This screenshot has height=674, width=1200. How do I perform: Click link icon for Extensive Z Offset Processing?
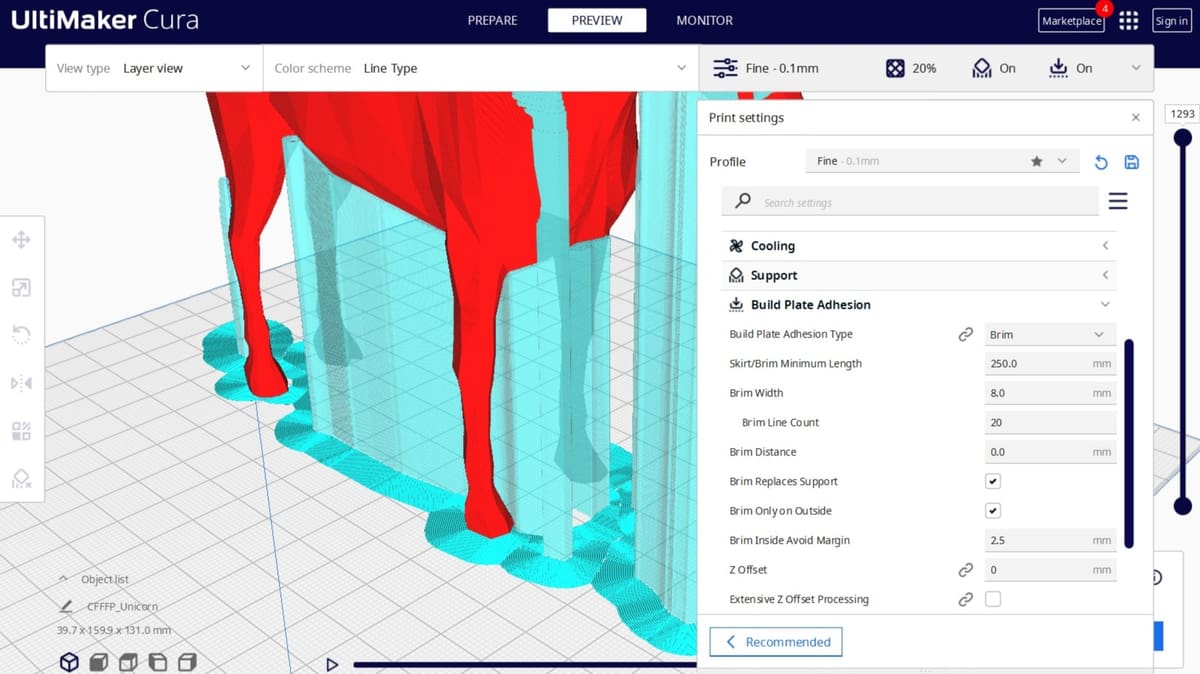tap(965, 599)
